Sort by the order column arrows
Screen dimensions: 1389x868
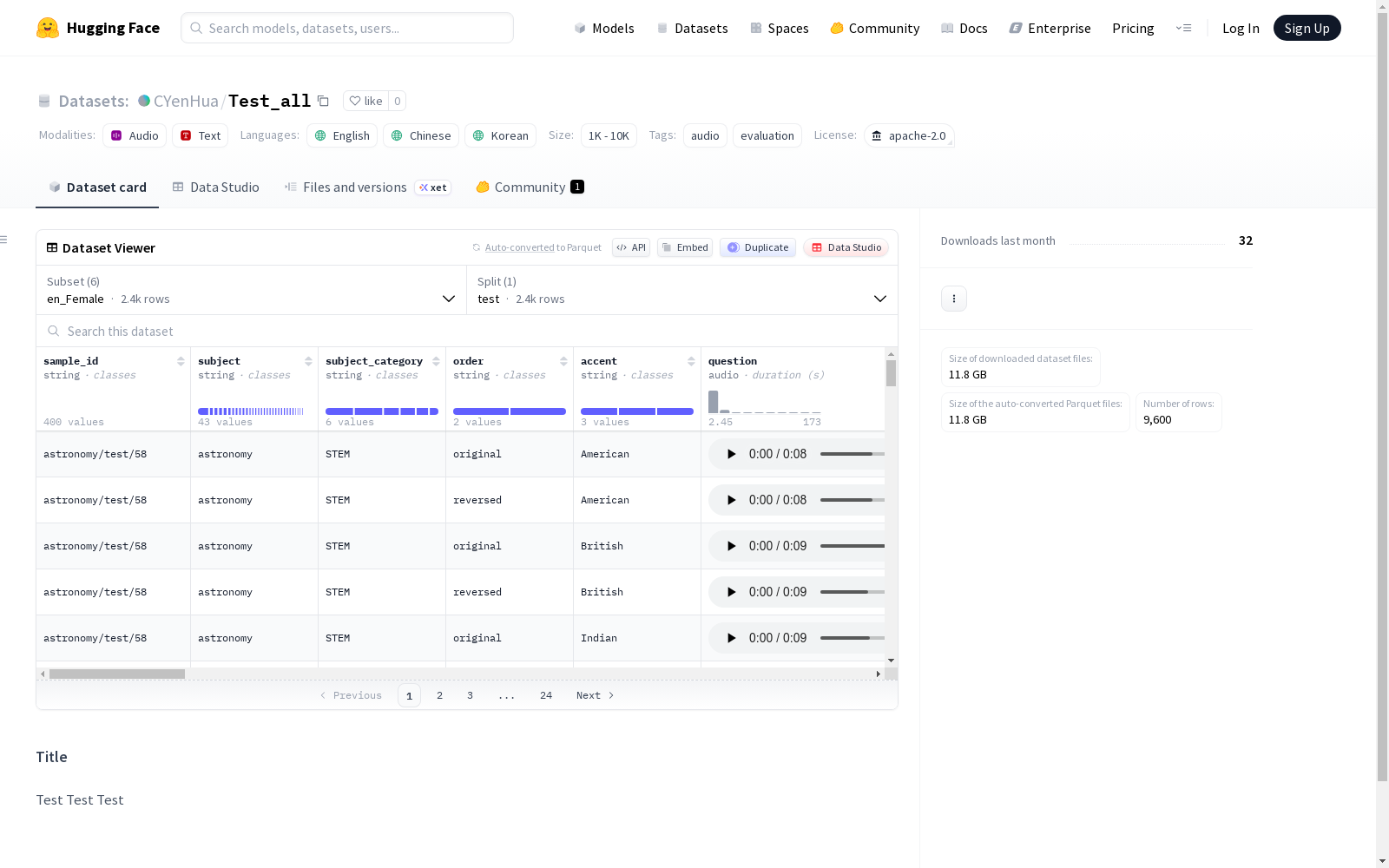point(563,361)
